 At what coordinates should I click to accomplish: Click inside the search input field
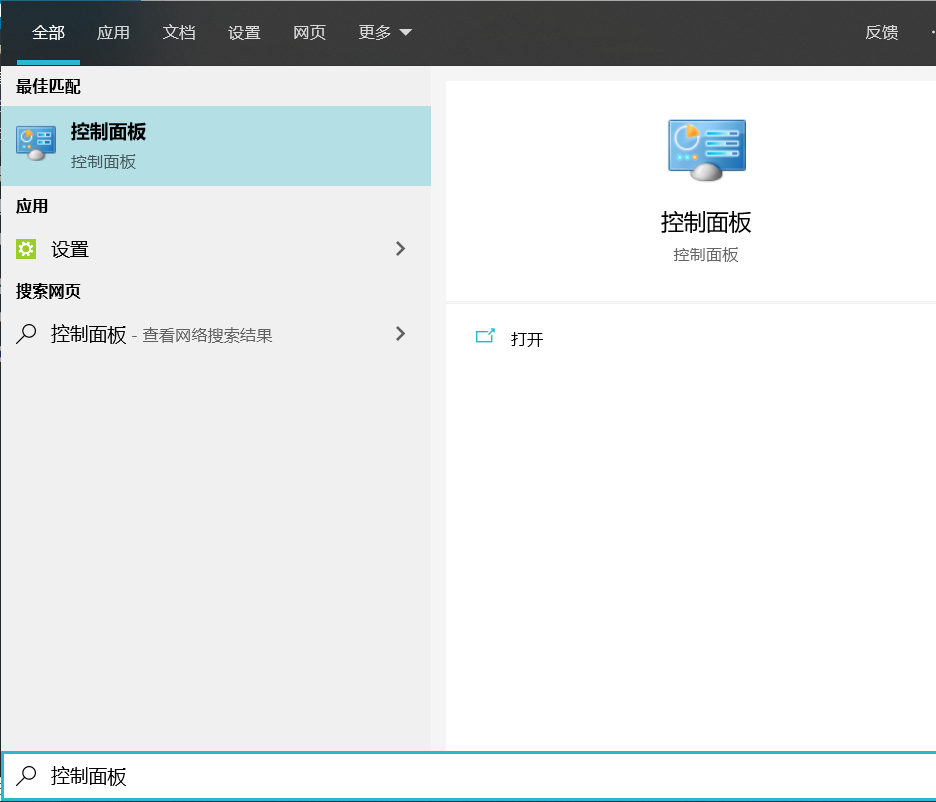[x=480, y=776]
